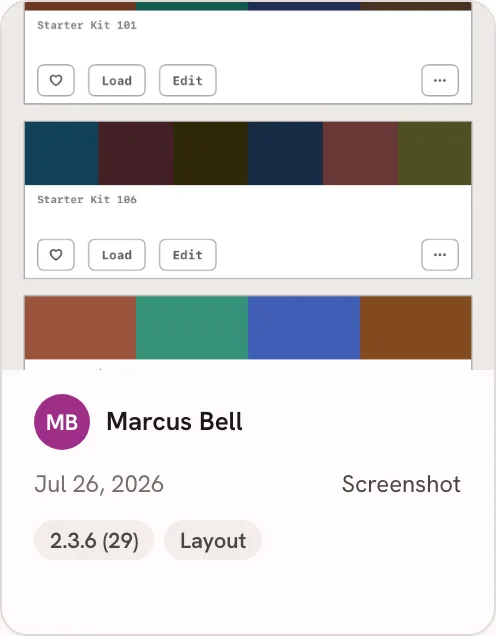The image size is (496, 636).
Task: Load the Starter Kit 101 palette
Action: pos(117,80)
